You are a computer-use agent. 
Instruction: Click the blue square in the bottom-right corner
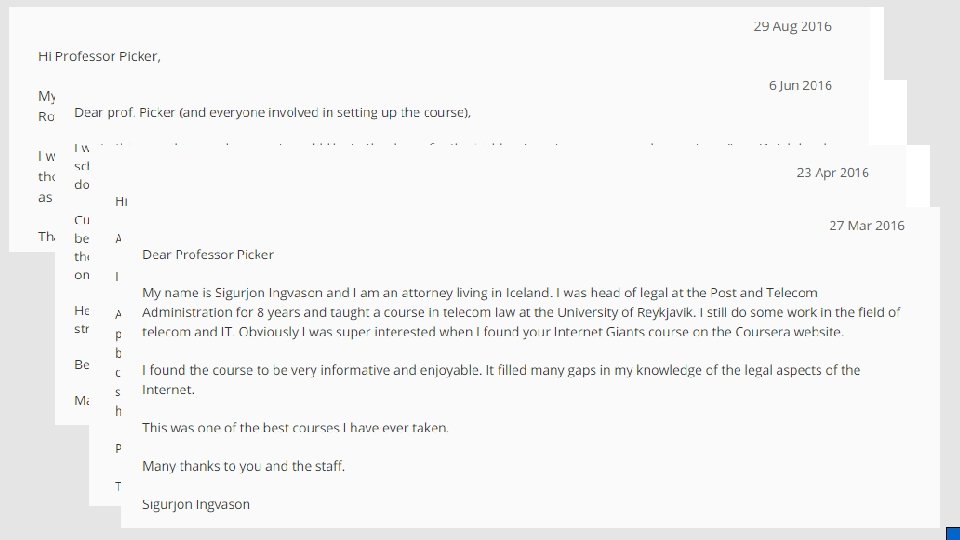tap(952, 533)
